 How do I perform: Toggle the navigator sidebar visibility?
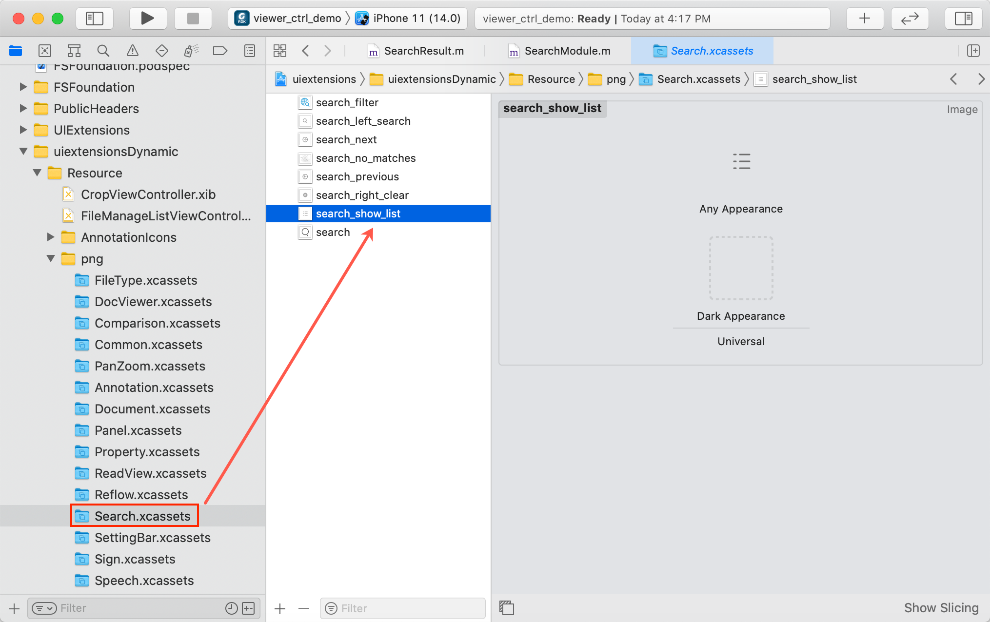click(94, 18)
